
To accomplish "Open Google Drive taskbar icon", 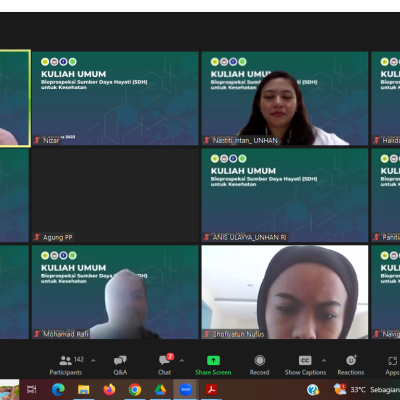I will (160, 389).
